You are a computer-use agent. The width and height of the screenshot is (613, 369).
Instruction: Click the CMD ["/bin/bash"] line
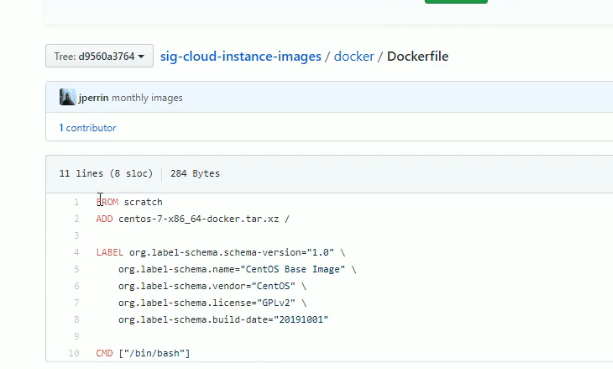(143, 353)
